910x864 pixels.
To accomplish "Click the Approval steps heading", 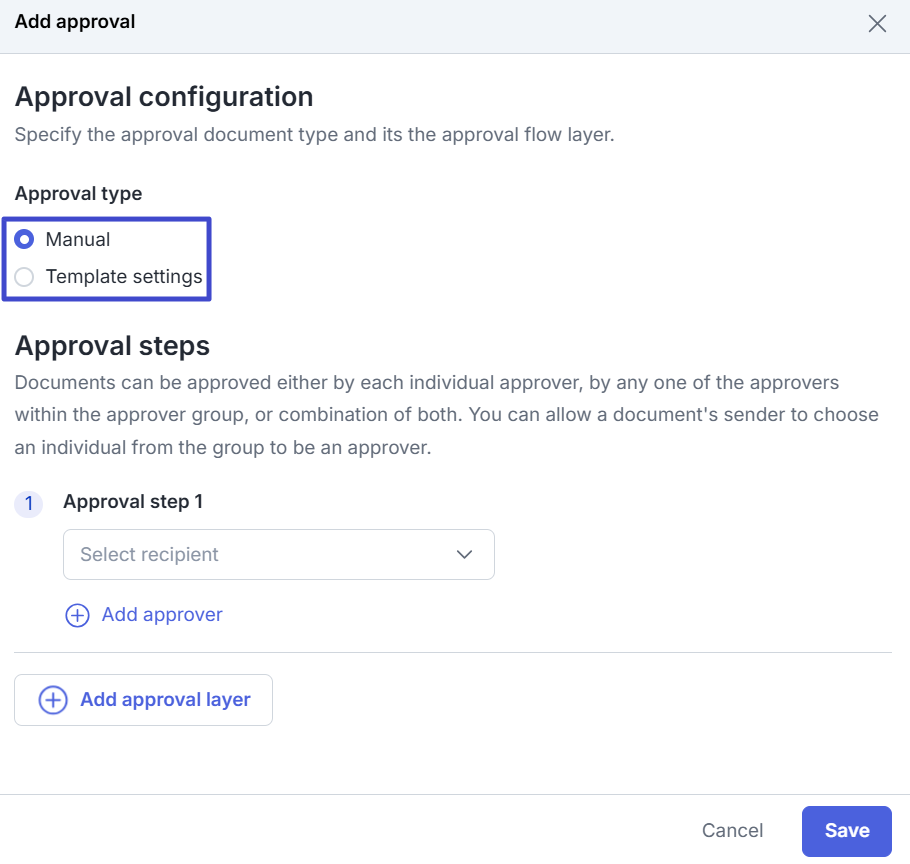I will 112,346.
